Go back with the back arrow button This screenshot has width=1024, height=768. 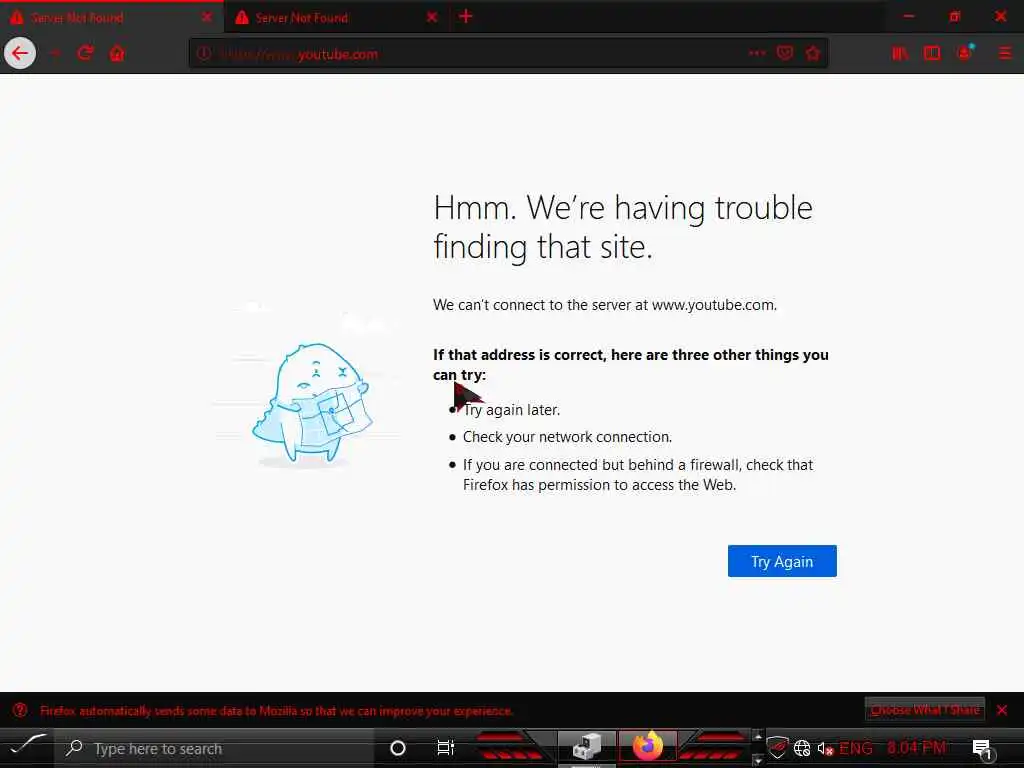(20, 53)
